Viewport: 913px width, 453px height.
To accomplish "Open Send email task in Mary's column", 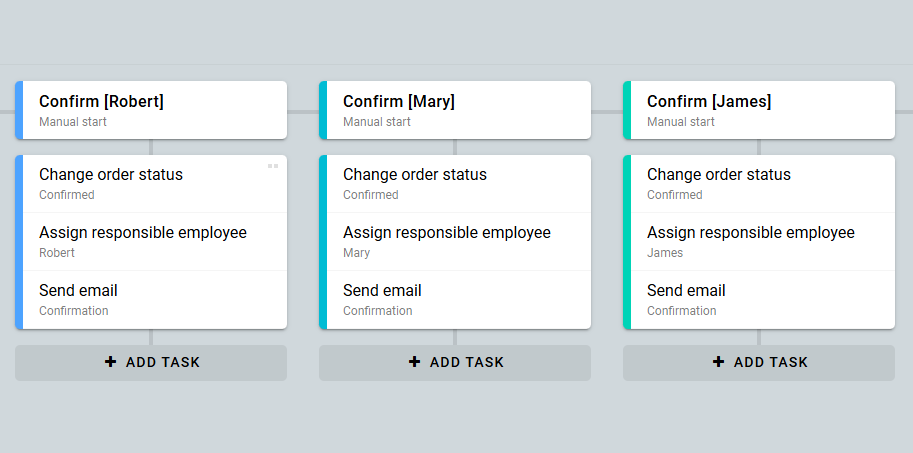I will (458, 299).
